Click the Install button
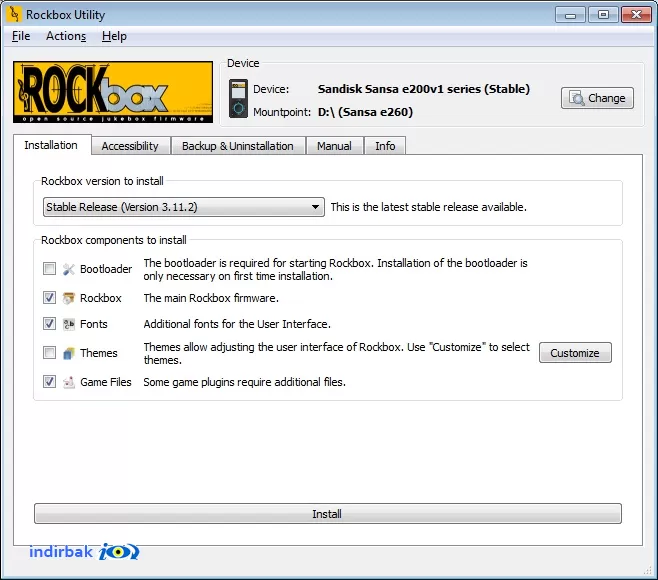 click(x=328, y=514)
